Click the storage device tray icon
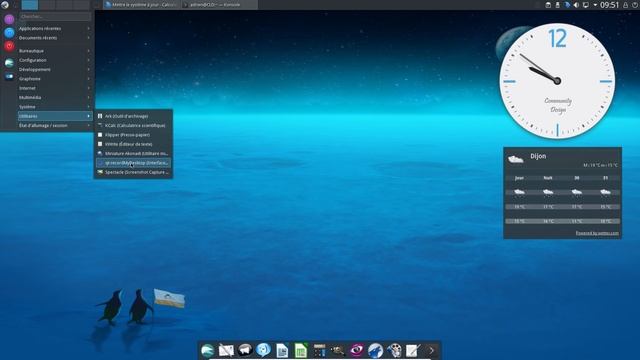This screenshot has width=640, height=360. coord(548,5)
